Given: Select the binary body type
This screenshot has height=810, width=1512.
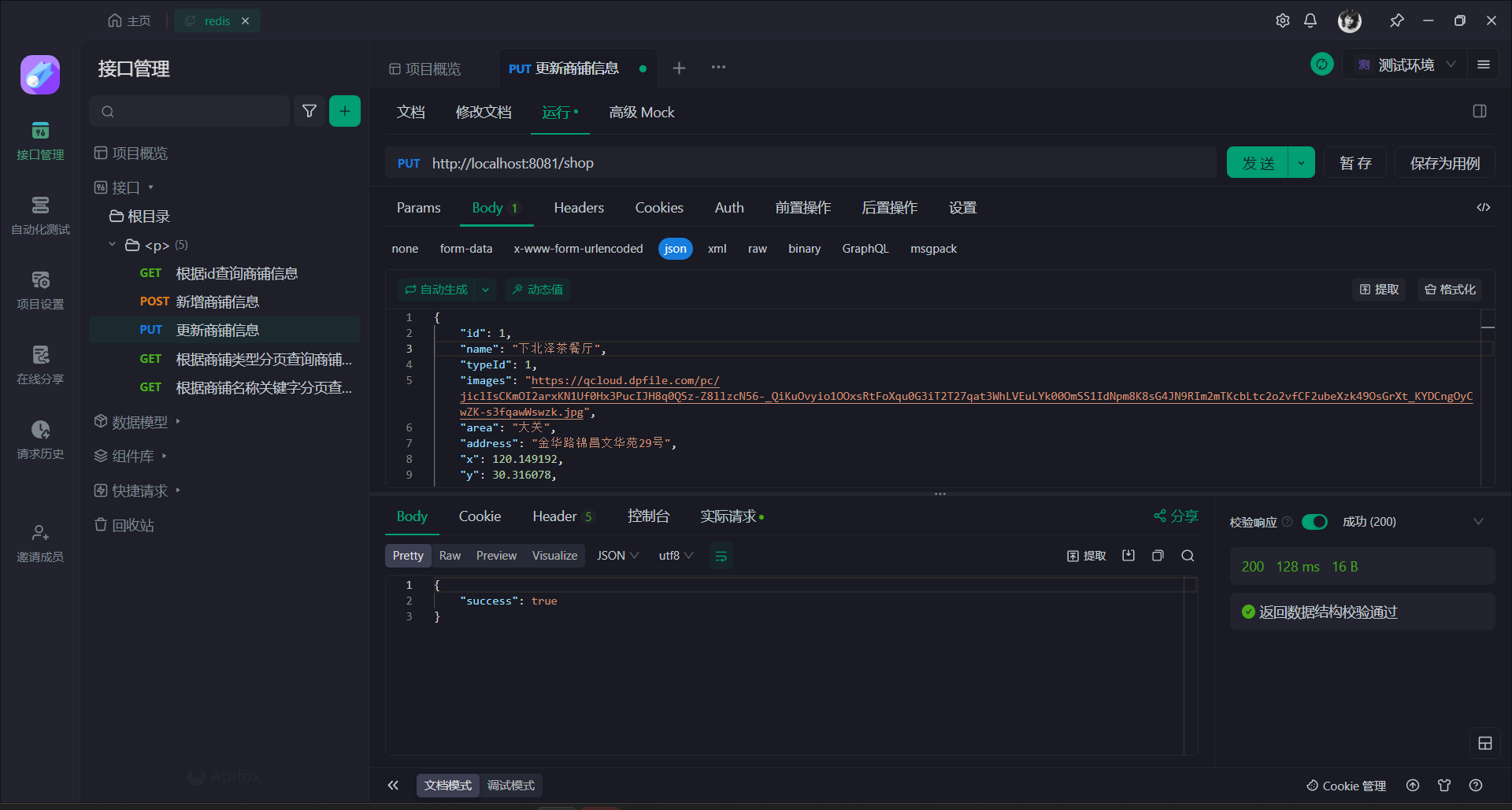Looking at the screenshot, I should click(804, 249).
